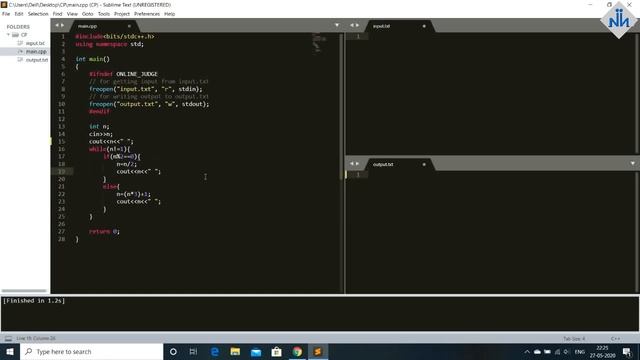Click the 'return 0;' code line
Image resolution: width=640 pixels, height=360 pixels.
[x=104, y=231]
